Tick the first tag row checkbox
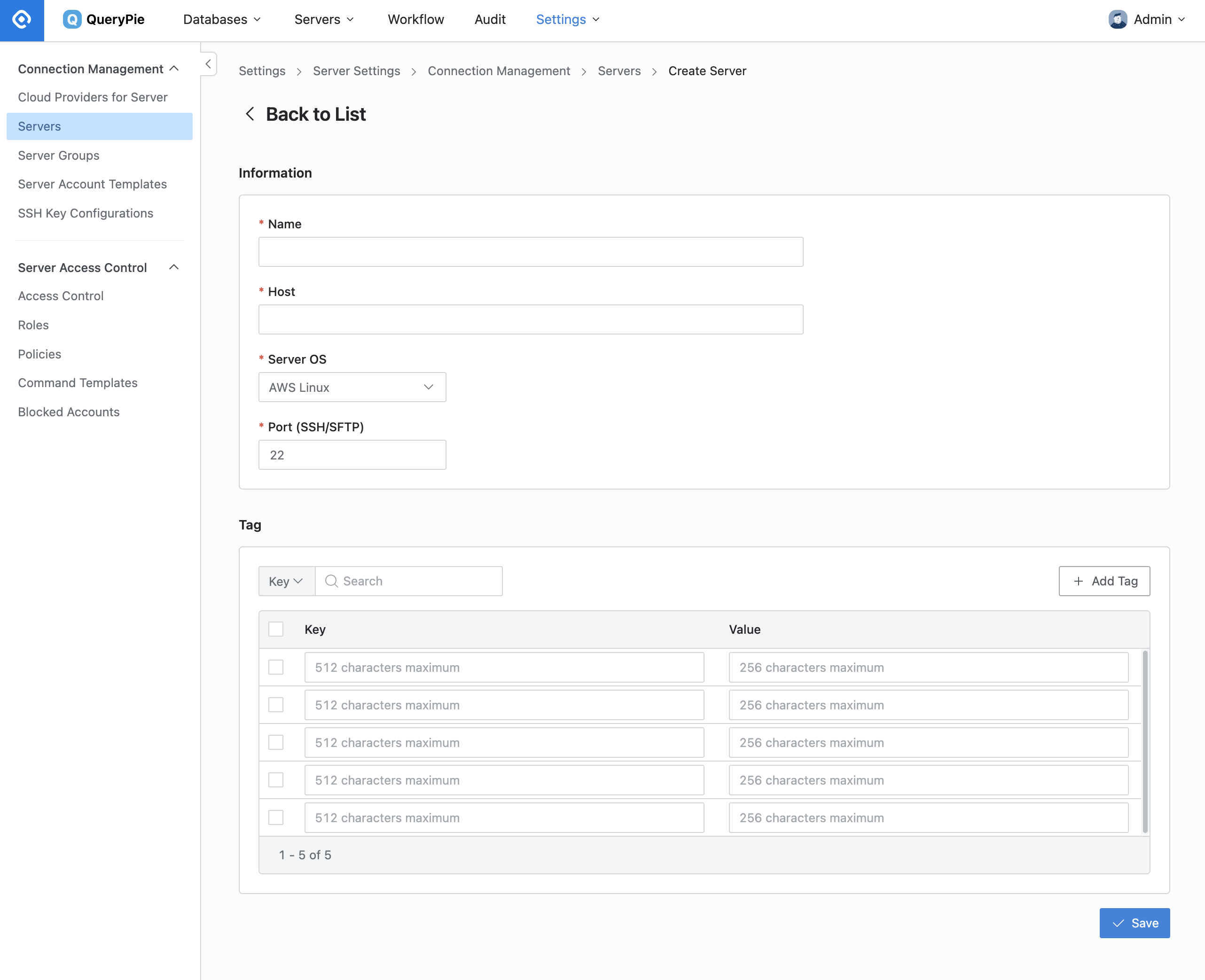This screenshot has height=980, width=1205. [x=275, y=667]
